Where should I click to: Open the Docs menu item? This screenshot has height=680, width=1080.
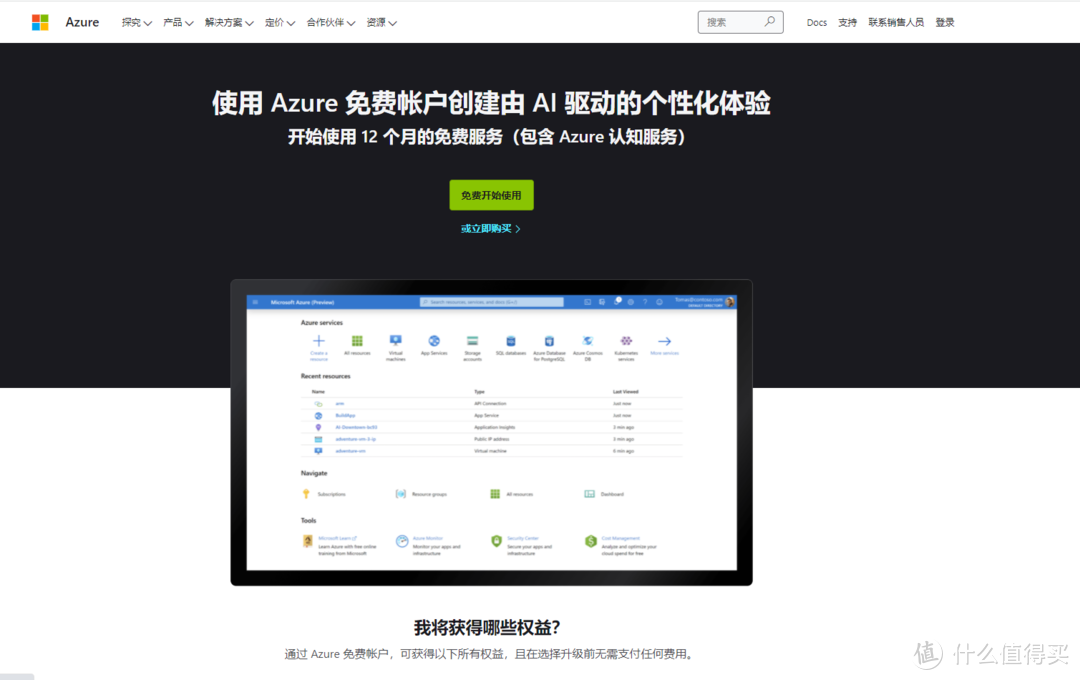click(817, 22)
